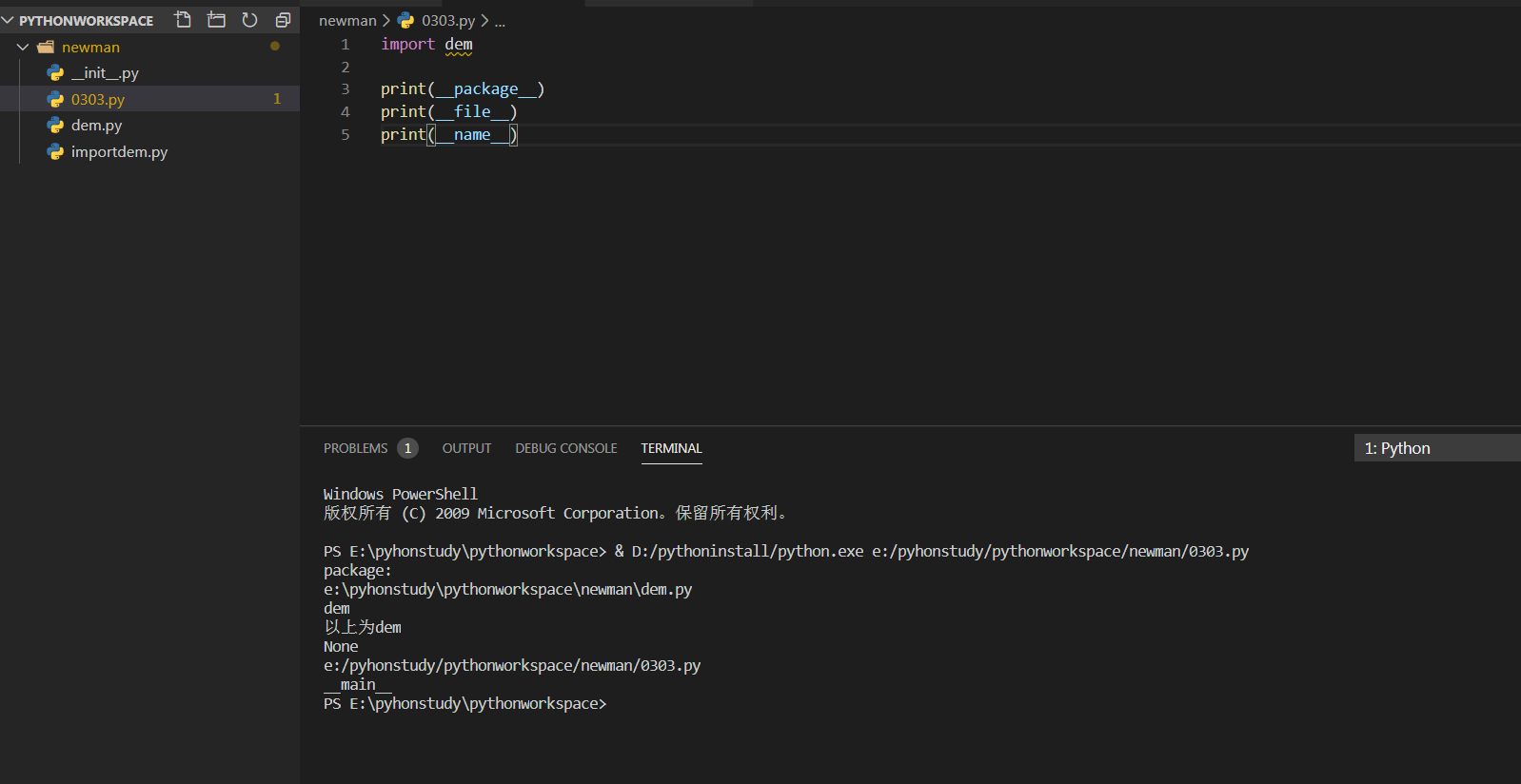Click the '以上为dem' terminal output line
Screen dimensions: 1521x784
click(x=363, y=627)
